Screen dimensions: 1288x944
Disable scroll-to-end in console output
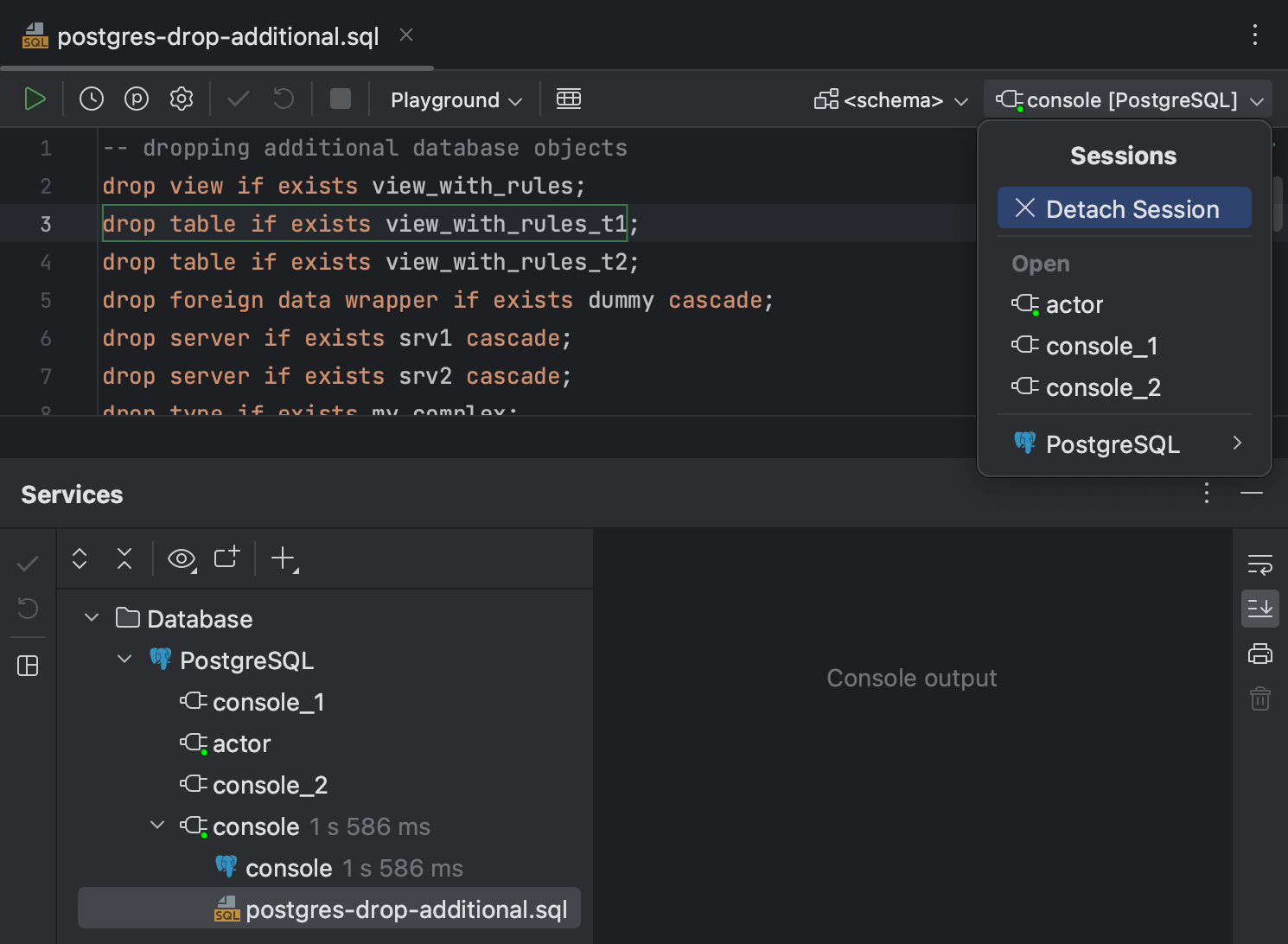[1260, 608]
